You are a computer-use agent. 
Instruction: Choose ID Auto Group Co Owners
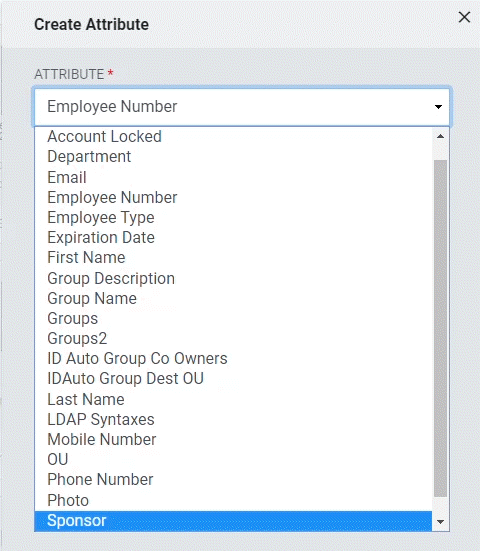coord(233,358)
